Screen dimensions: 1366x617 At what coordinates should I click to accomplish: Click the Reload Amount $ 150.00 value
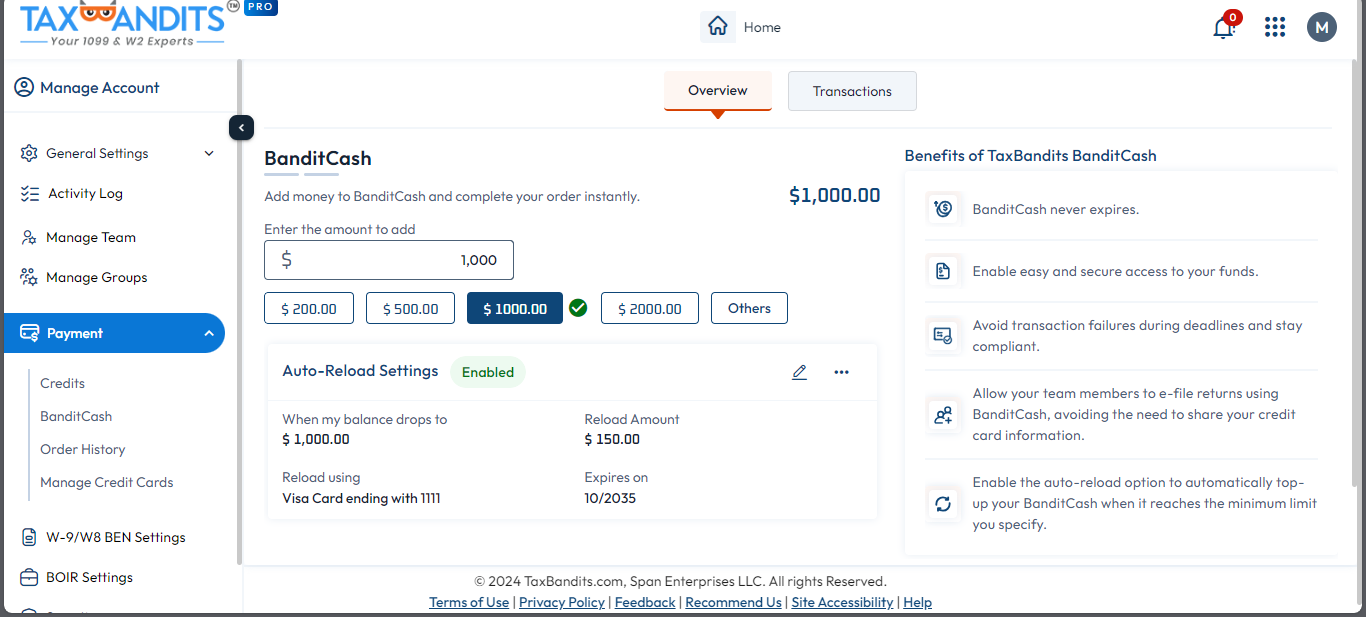pyautogui.click(x=612, y=439)
